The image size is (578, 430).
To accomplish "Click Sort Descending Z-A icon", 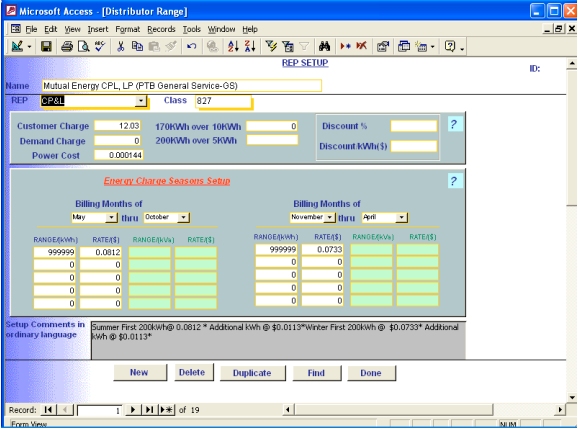I will point(250,46).
